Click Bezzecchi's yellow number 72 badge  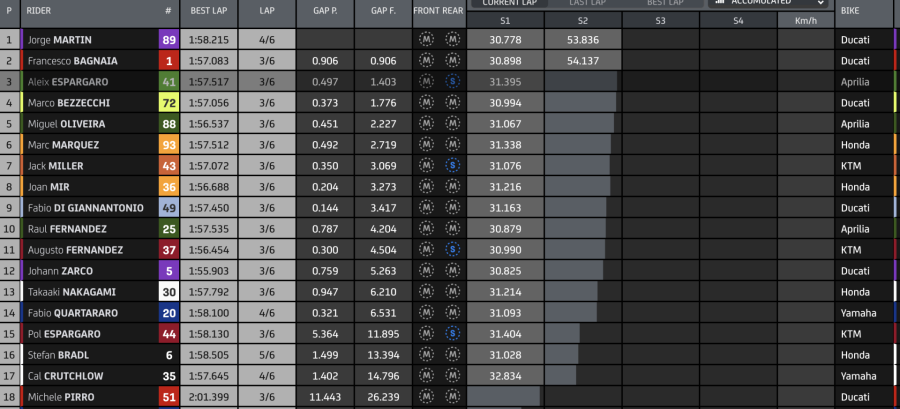169,103
